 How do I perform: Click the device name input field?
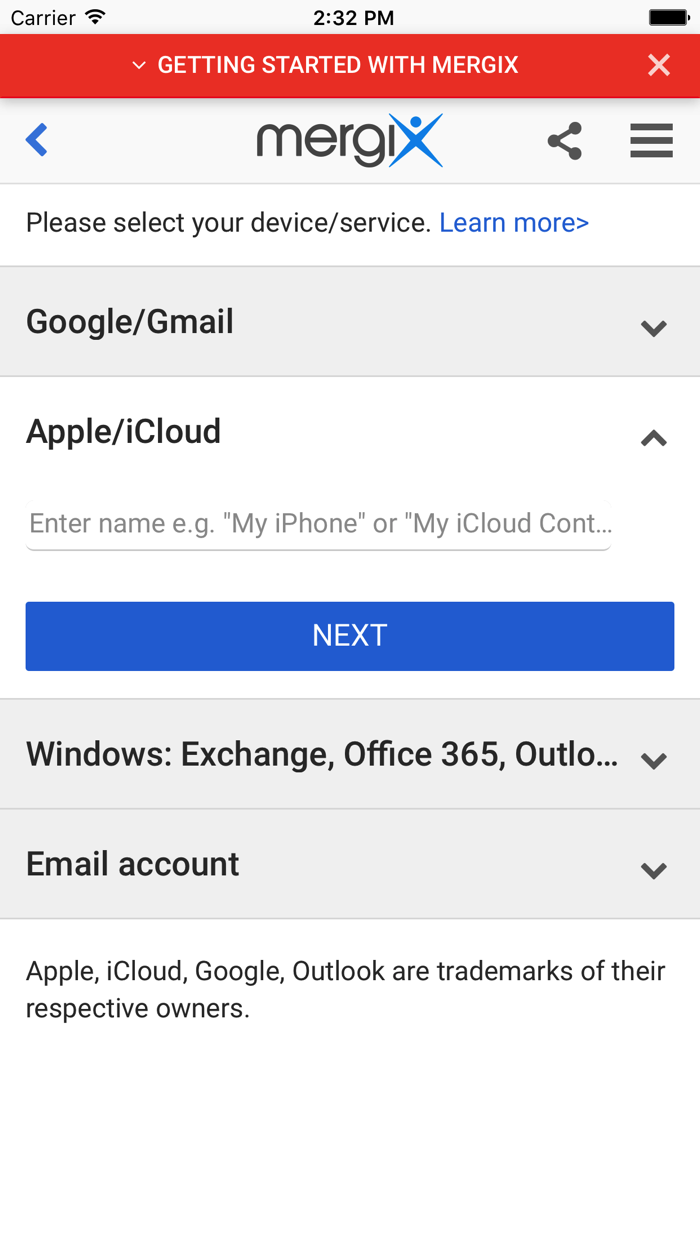[x=318, y=523]
